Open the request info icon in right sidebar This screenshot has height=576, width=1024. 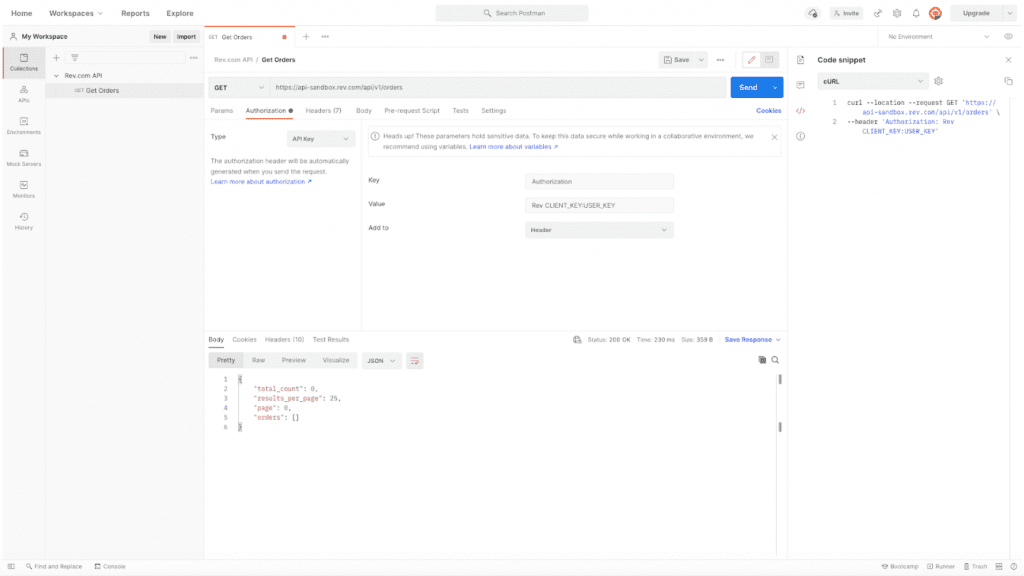coord(801,136)
